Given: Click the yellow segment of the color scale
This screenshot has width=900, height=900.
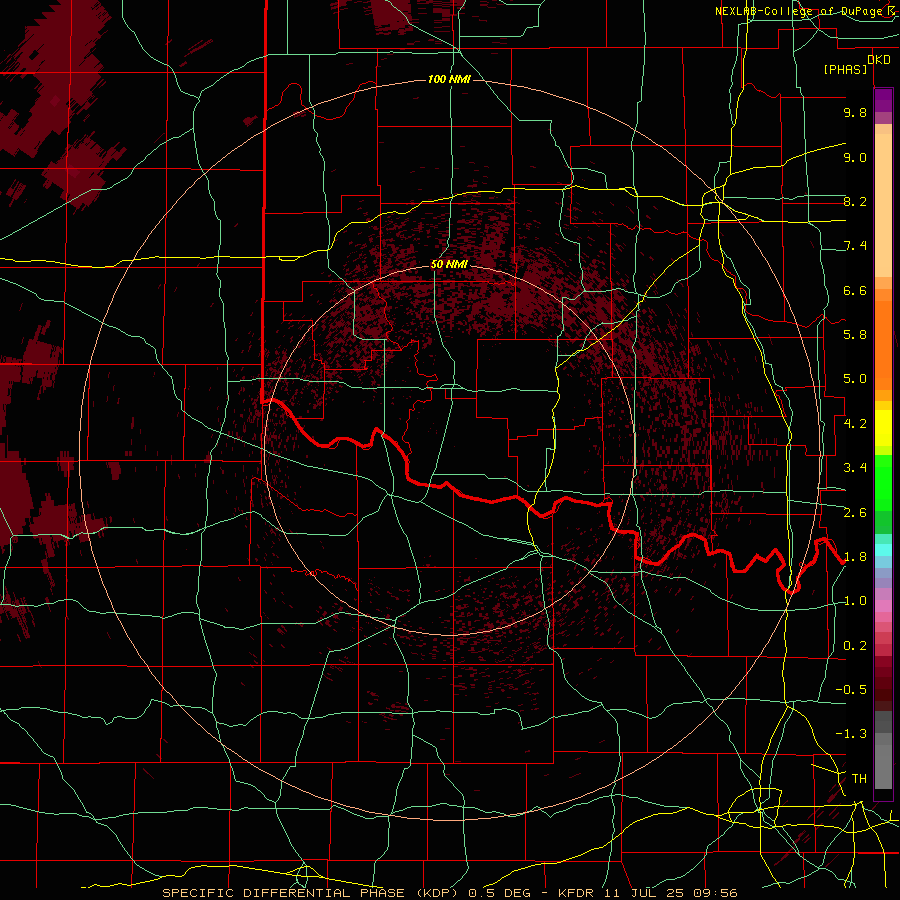Looking at the screenshot, I should (883, 428).
